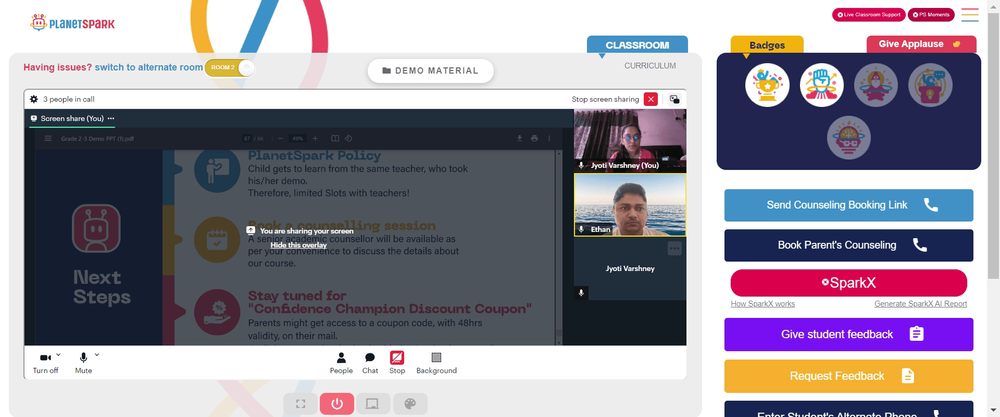Click the fullscreen expand button below call

tap(300, 404)
